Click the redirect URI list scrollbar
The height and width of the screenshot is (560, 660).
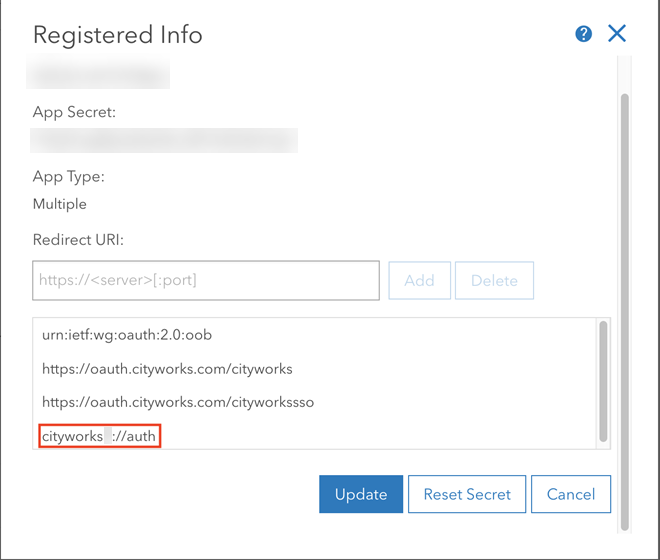[602, 380]
